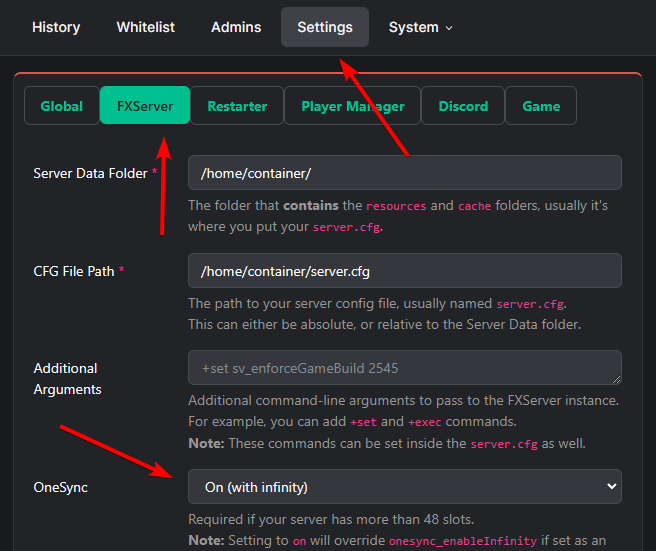
Task: Switch to the Game settings tab
Action: pyautogui.click(x=541, y=106)
